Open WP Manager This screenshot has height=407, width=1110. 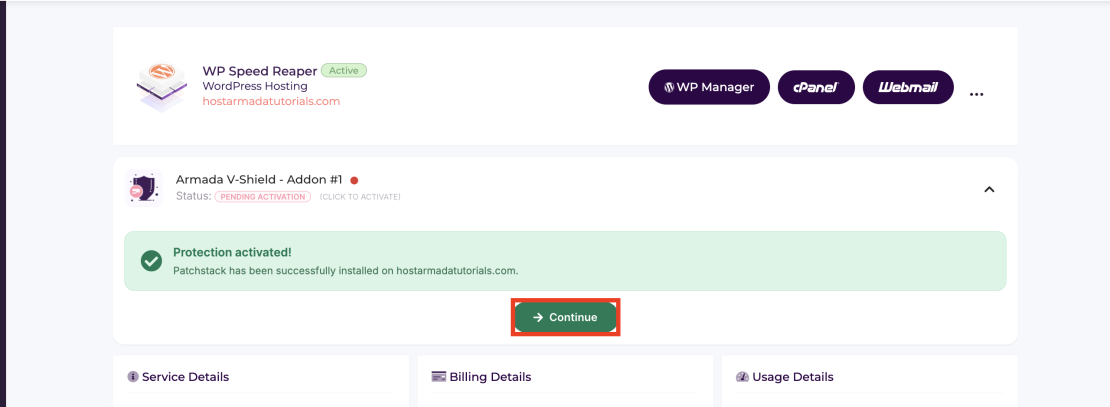(x=709, y=87)
